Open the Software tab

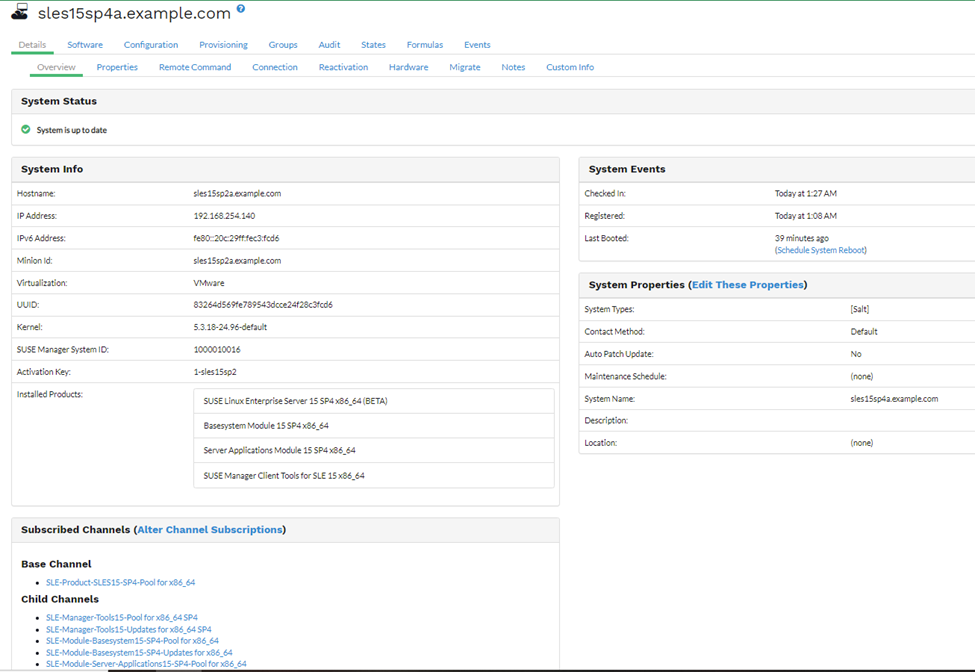coord(85,45)
